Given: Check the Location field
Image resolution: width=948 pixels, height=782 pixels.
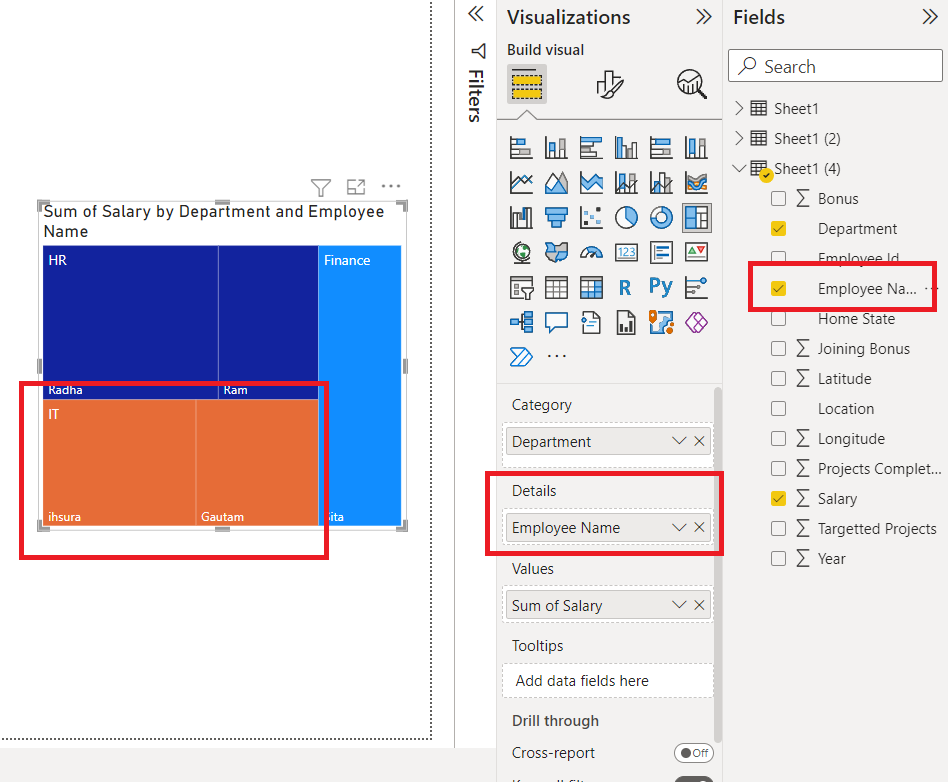Looking at the screenshot, I should click(x=779, y=409).
